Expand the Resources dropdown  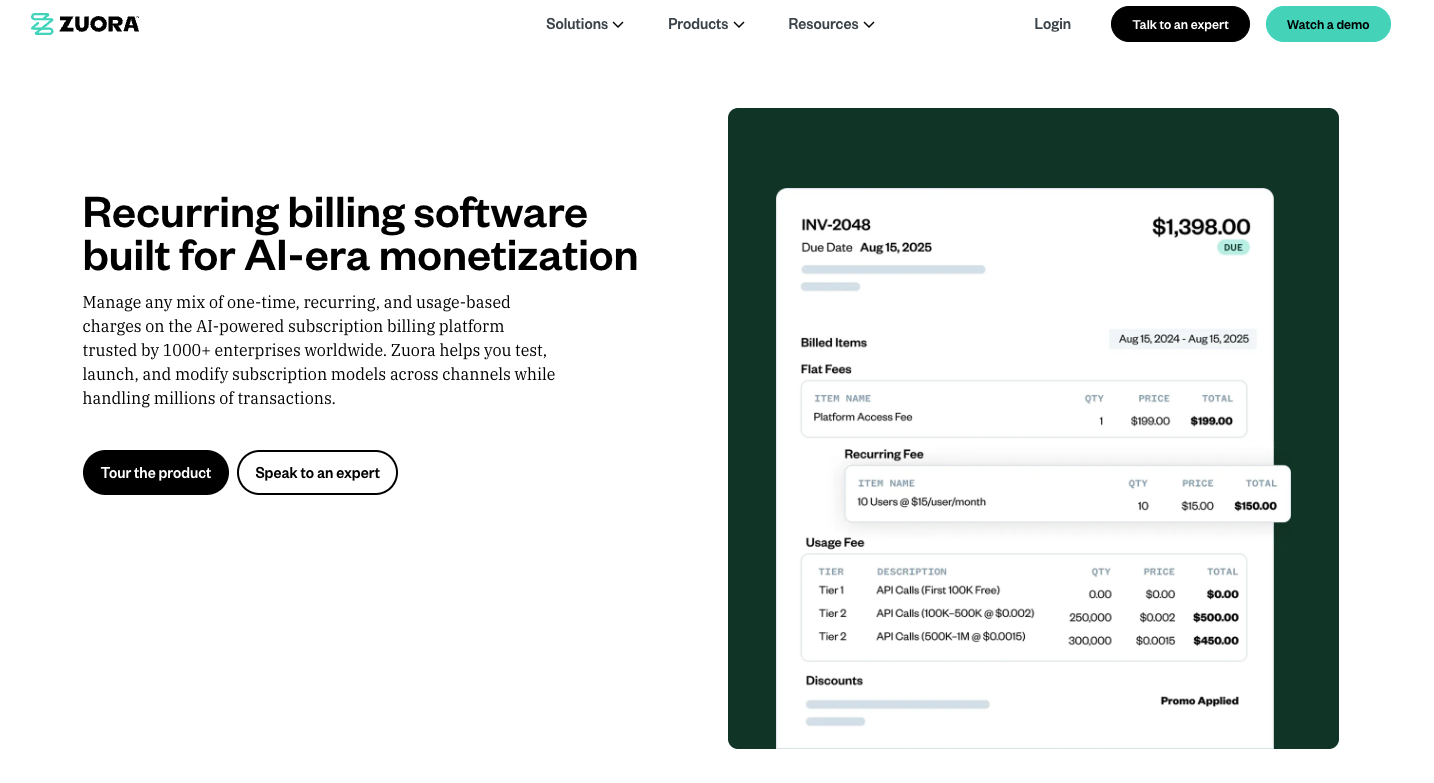click(x=831, y=24)
